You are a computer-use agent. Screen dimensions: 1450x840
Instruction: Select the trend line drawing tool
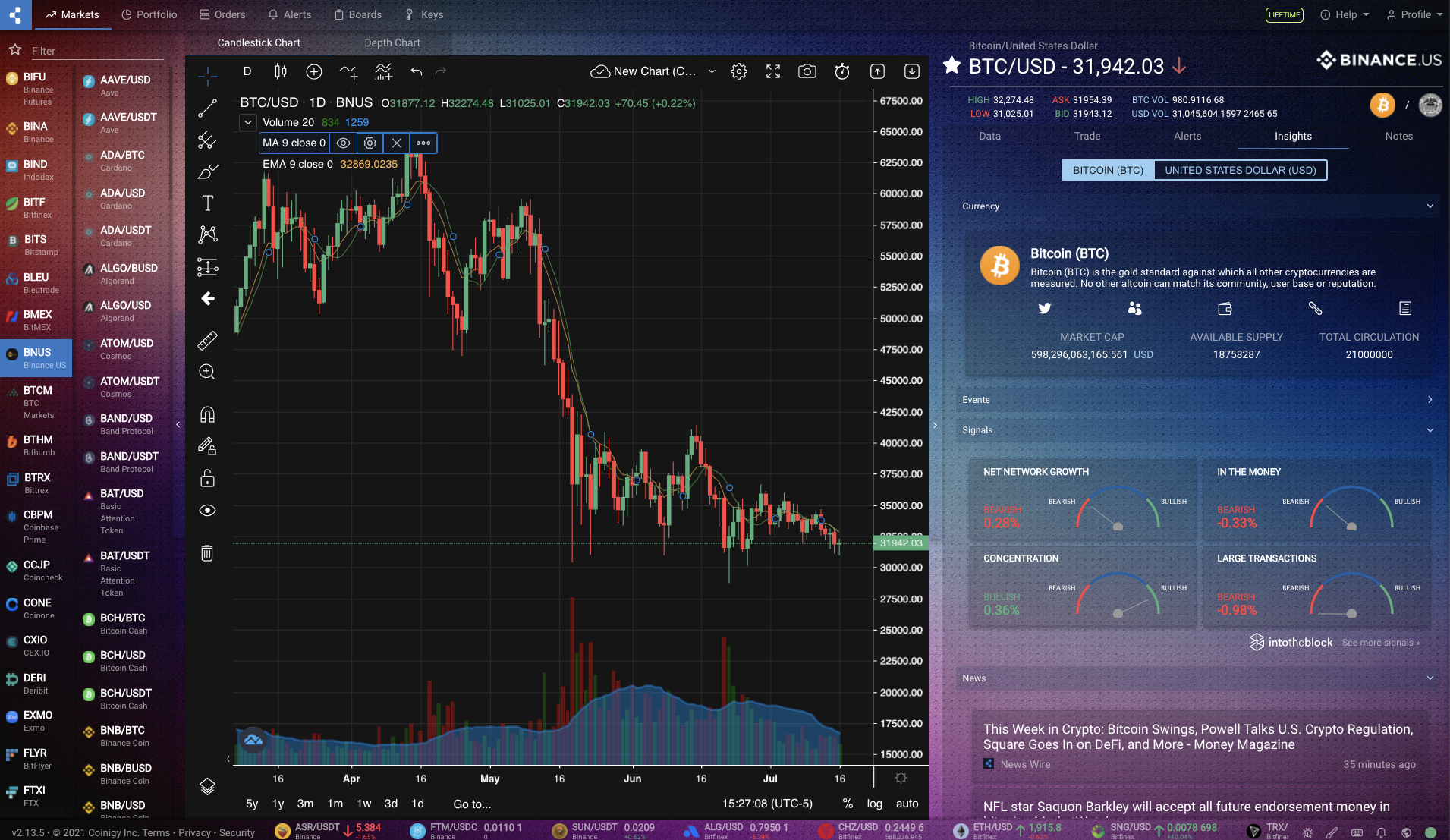[207, 108]
